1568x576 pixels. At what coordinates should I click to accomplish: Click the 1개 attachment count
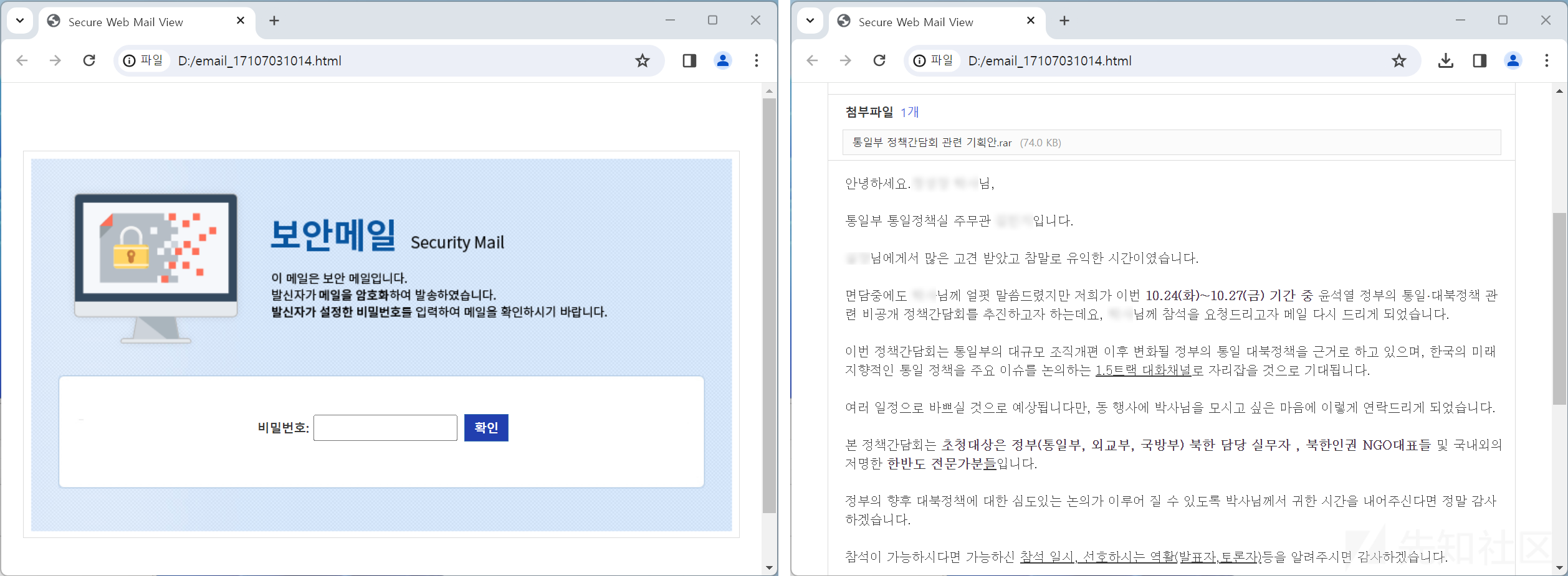[910, 112]
